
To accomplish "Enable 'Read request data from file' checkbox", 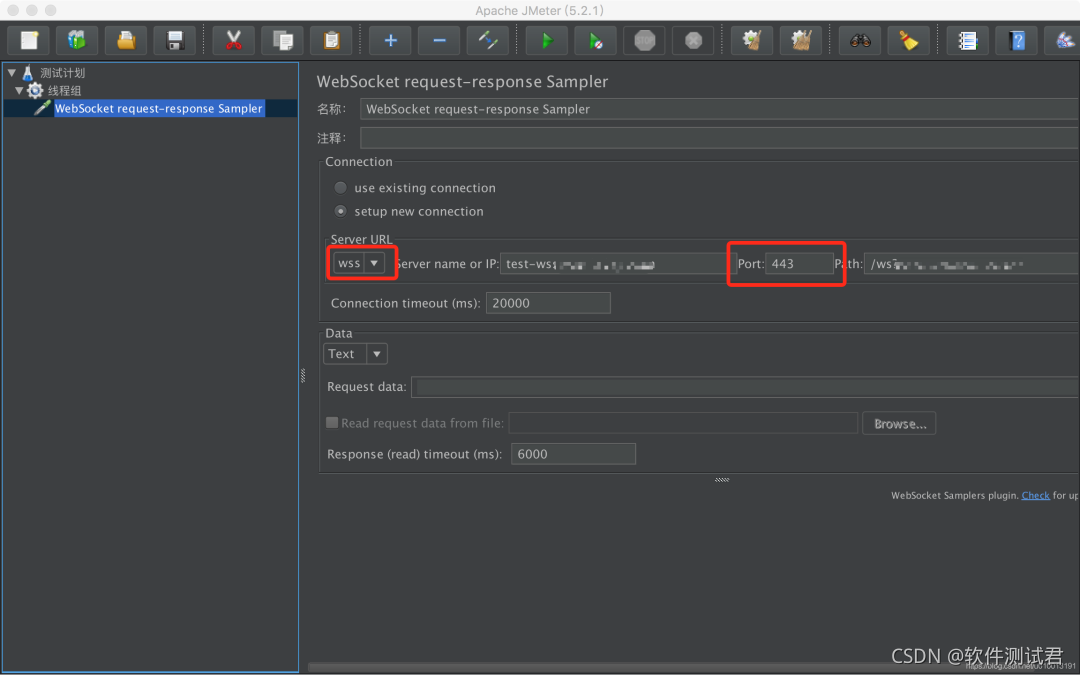I will [332, 422].
